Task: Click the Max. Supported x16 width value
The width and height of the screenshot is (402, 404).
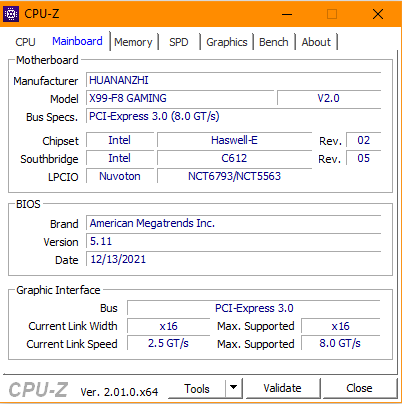Action: tap(340, 326)
